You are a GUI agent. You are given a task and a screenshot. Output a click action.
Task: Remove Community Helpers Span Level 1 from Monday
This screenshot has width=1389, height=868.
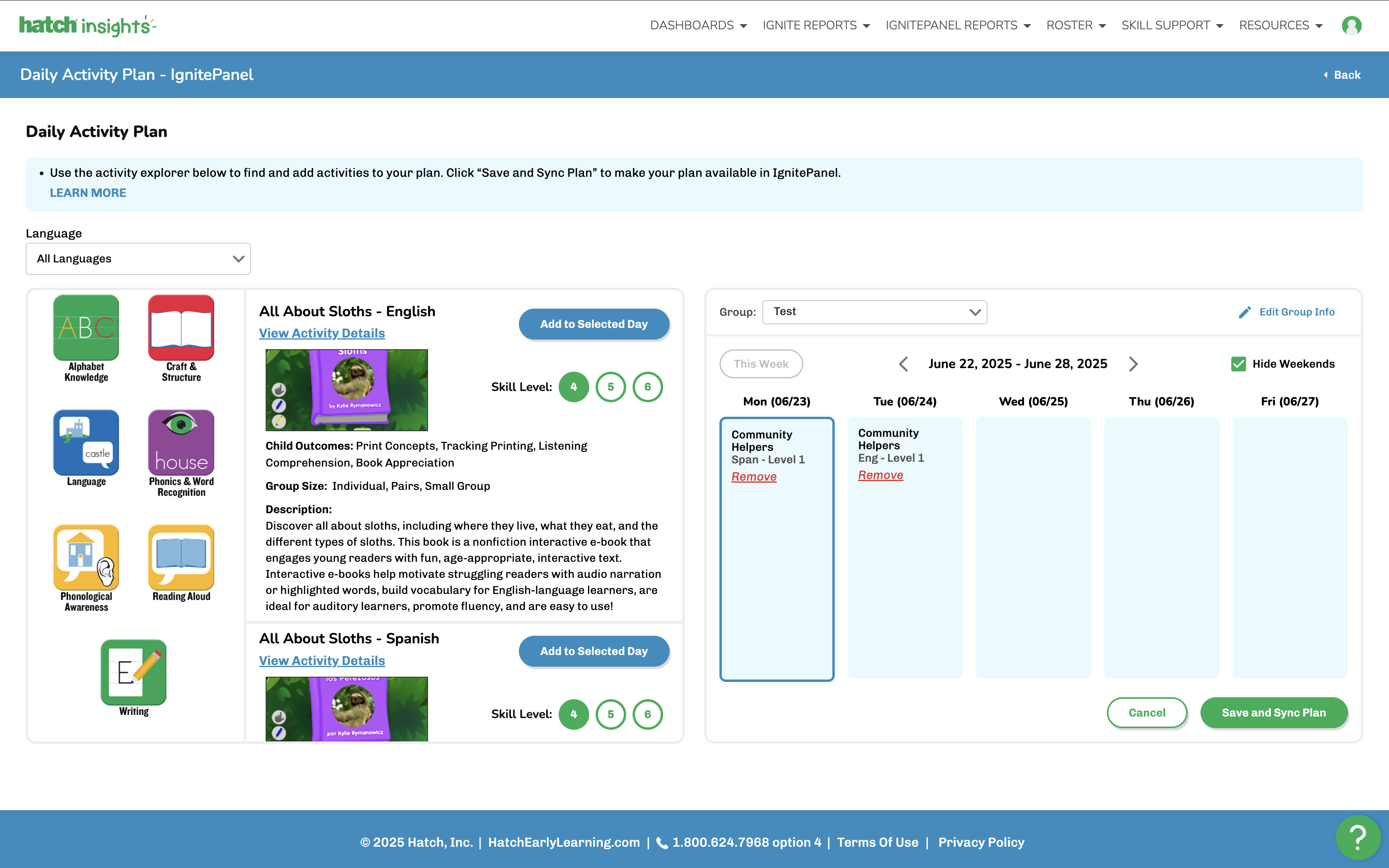point(754,477)
